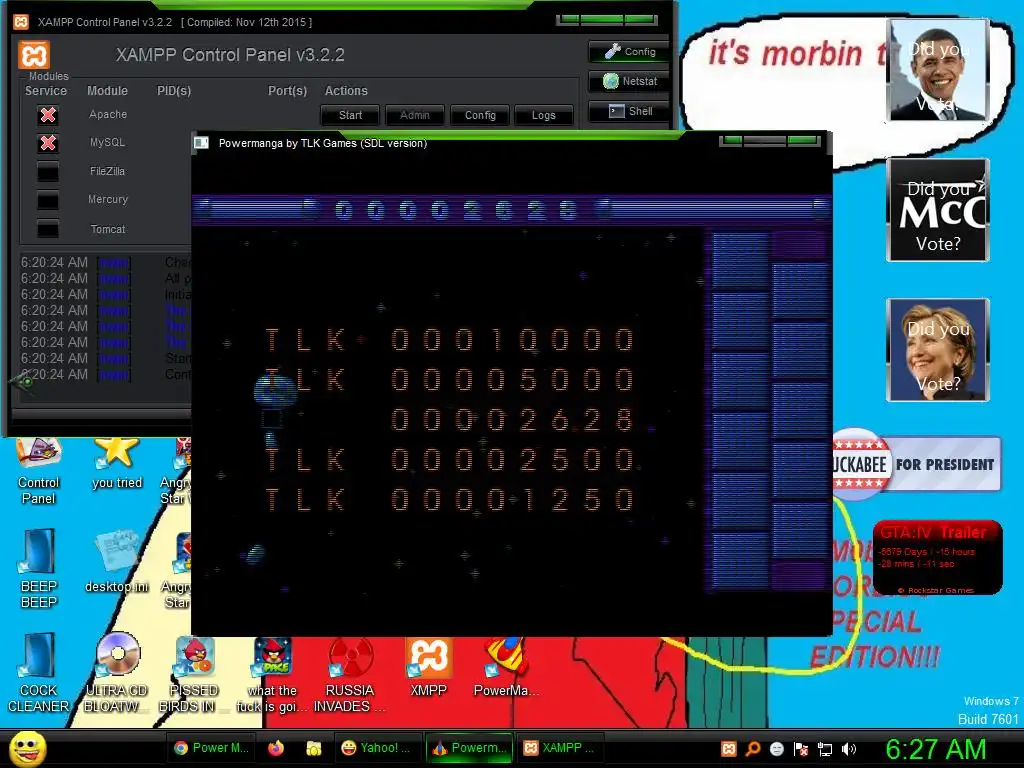Click the magnifier tray icon
This screenshot has width=1024, height=768.
(x=753, y=749)
